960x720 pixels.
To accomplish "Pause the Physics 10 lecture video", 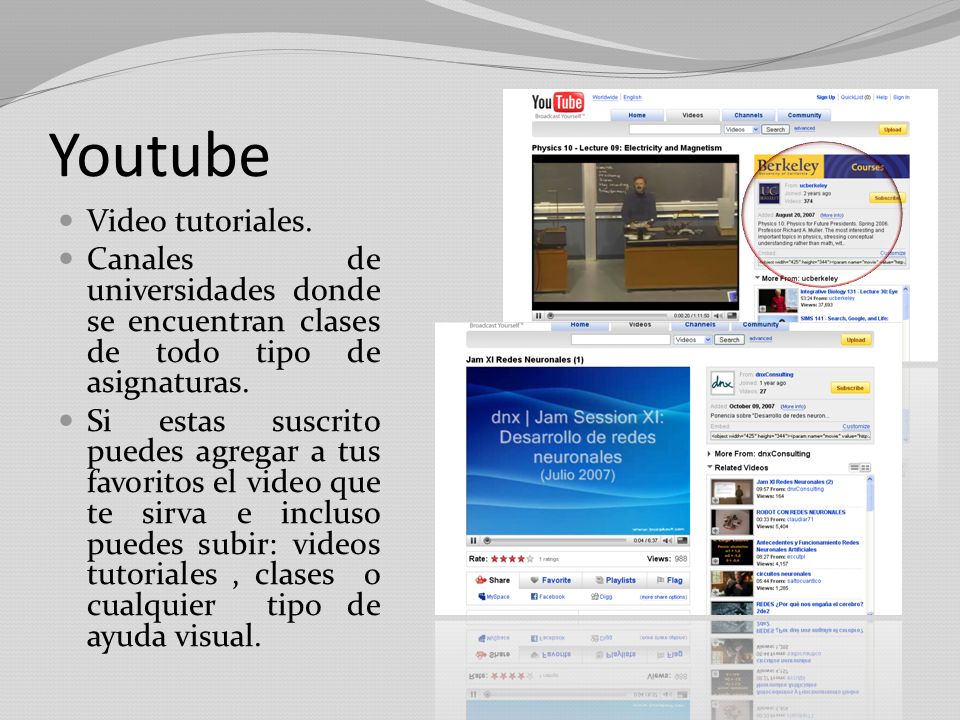I will point(539,316).
